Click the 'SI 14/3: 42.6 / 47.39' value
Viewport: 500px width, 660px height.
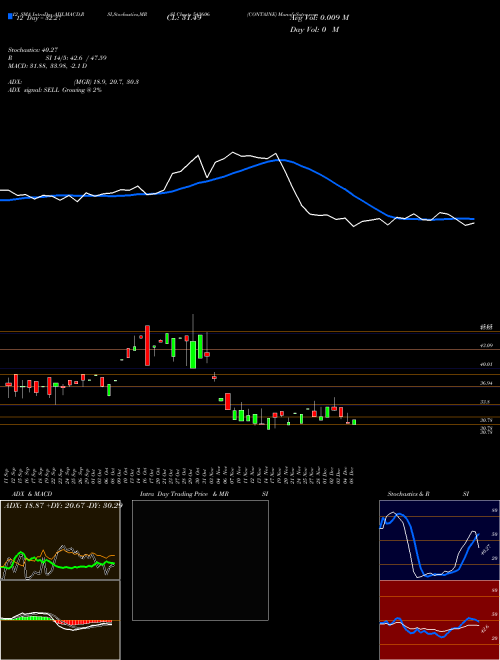click(75, 58)
